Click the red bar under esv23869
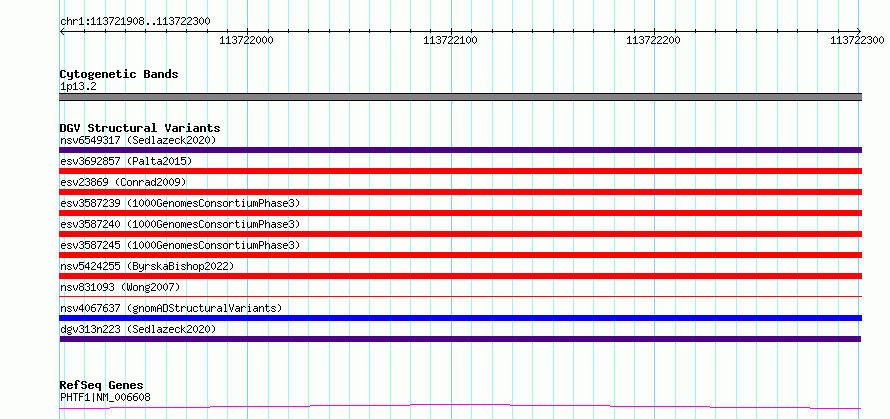This screenshot has width=890, height=419. pyautogui.click(x=460, y=192)
